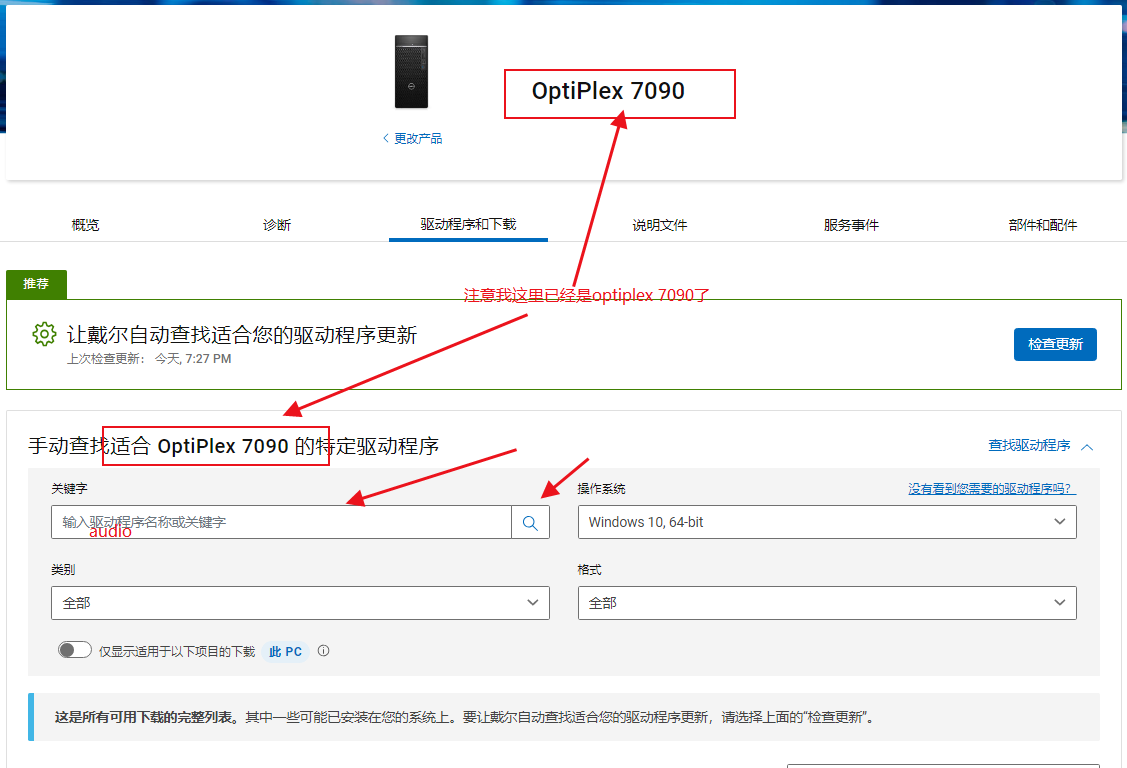Click the 上次检查更新 今天, 7:27 PM text
The width and height of the screenshot is (1127, 768).
point(149,358)
